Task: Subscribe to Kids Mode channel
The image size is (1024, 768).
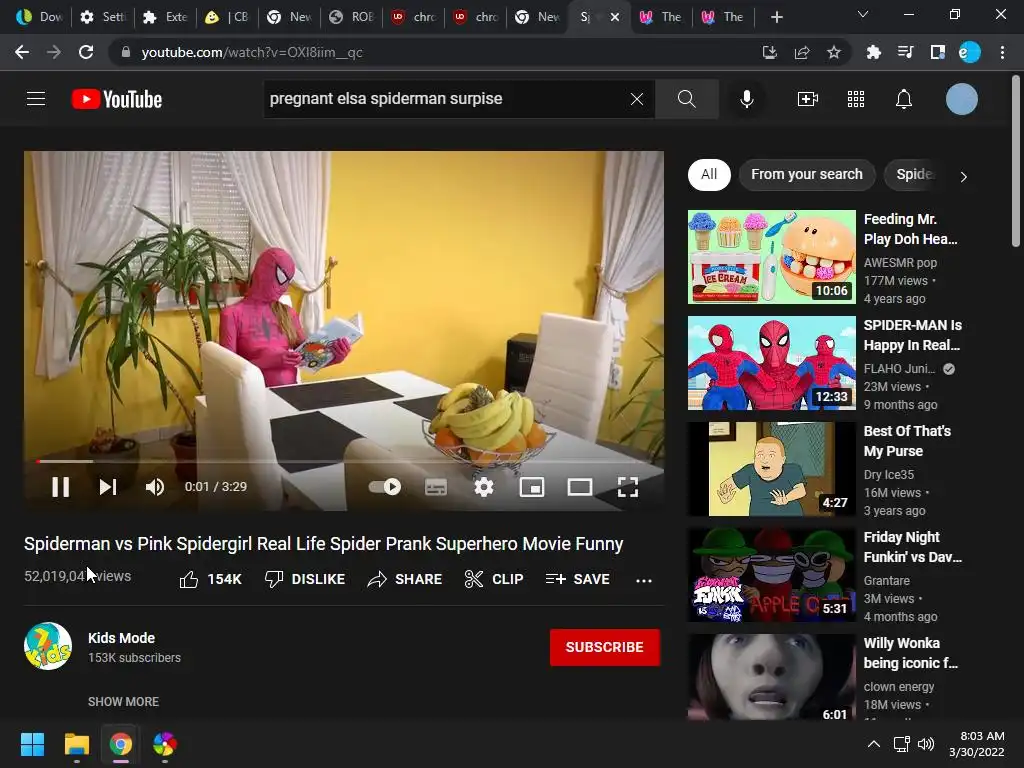Action: pos(605,647)
